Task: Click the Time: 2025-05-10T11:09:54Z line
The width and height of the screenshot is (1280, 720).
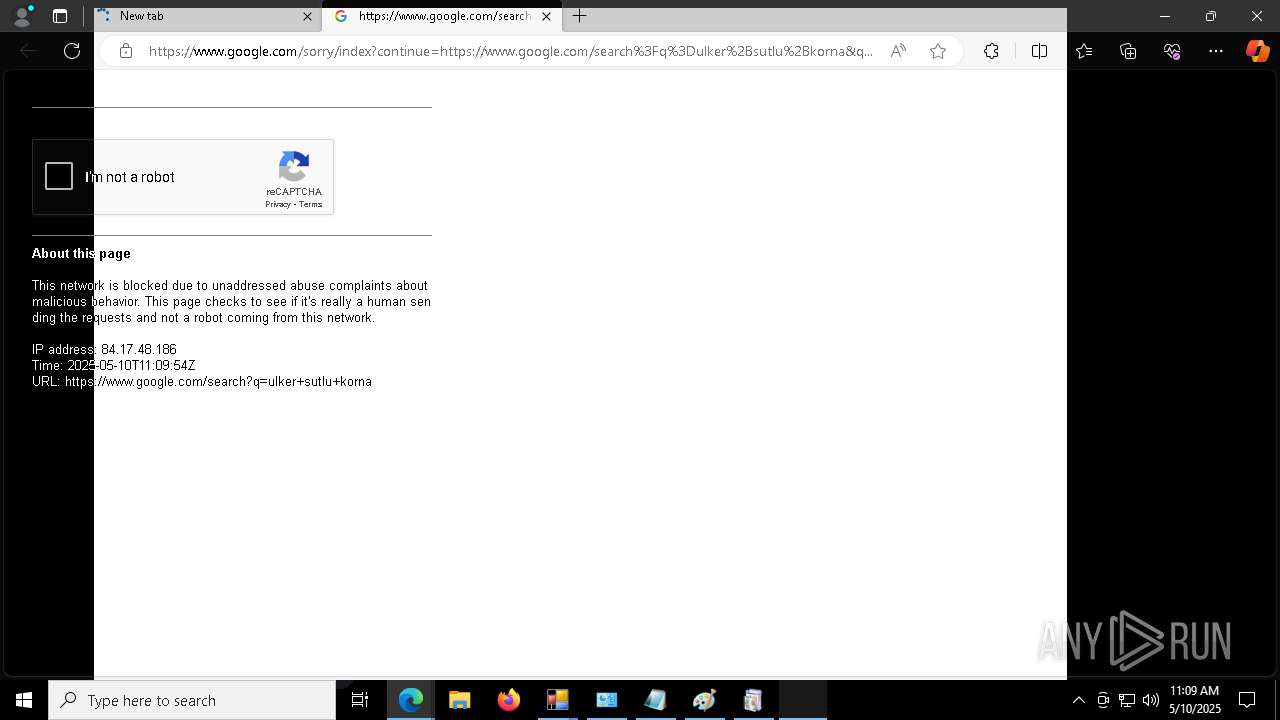Action: (x=113, y=365)
